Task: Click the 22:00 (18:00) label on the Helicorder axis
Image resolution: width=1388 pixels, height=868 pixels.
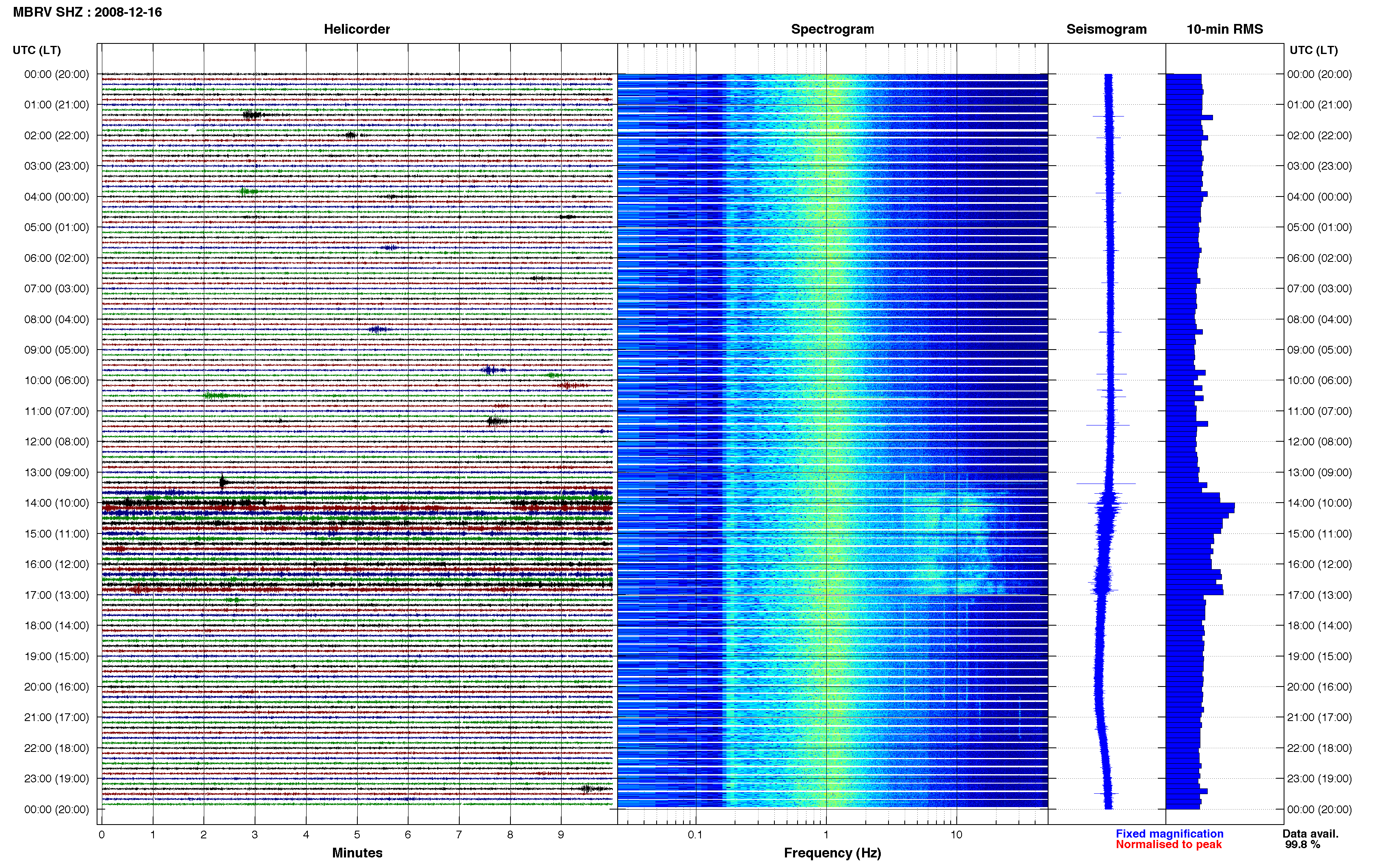Action: coord(57,748)
